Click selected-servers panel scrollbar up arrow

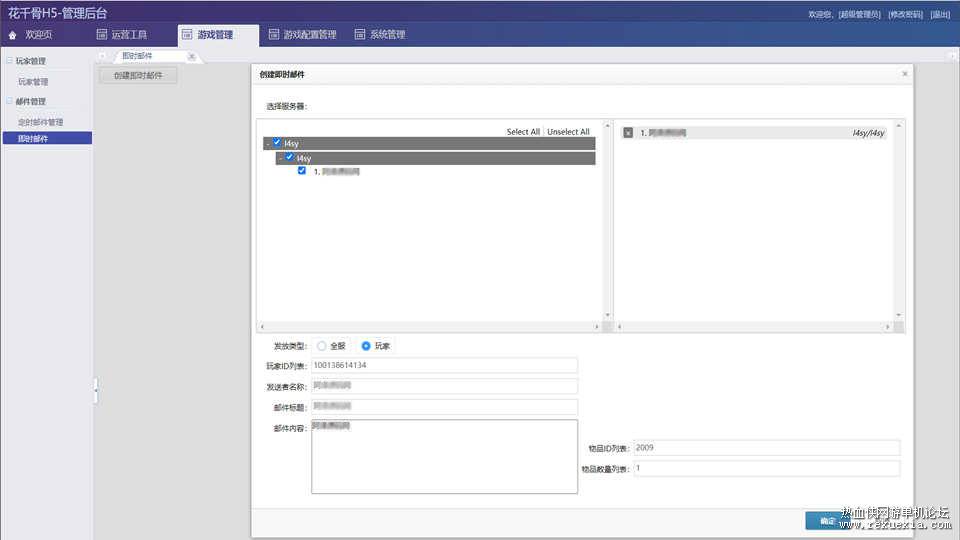tap(898, 125)
